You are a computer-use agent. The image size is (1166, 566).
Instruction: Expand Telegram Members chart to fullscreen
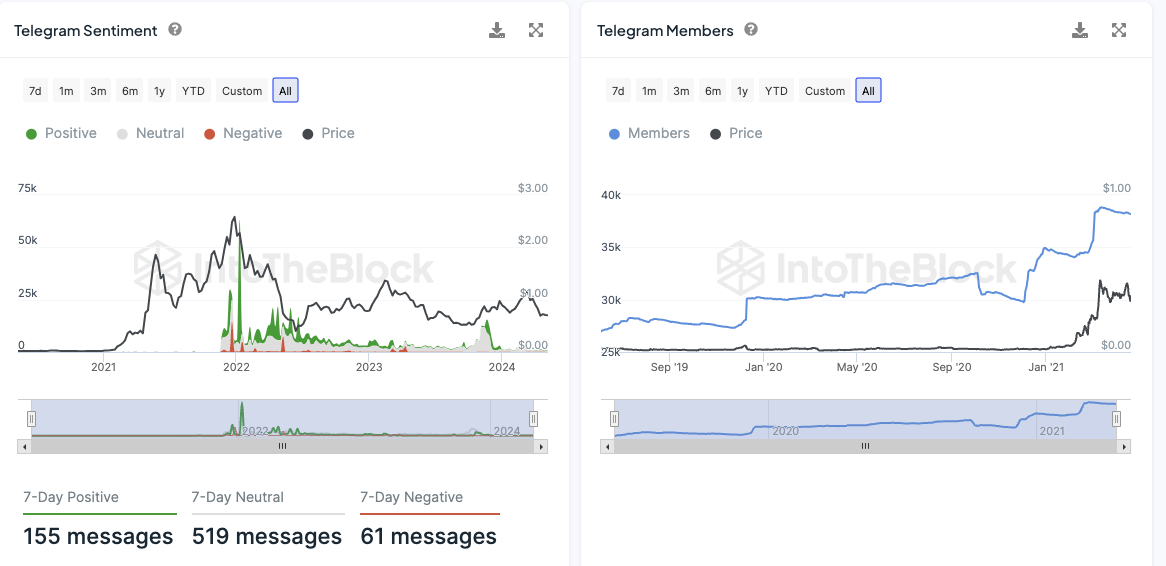click(x=1119, y=30)
